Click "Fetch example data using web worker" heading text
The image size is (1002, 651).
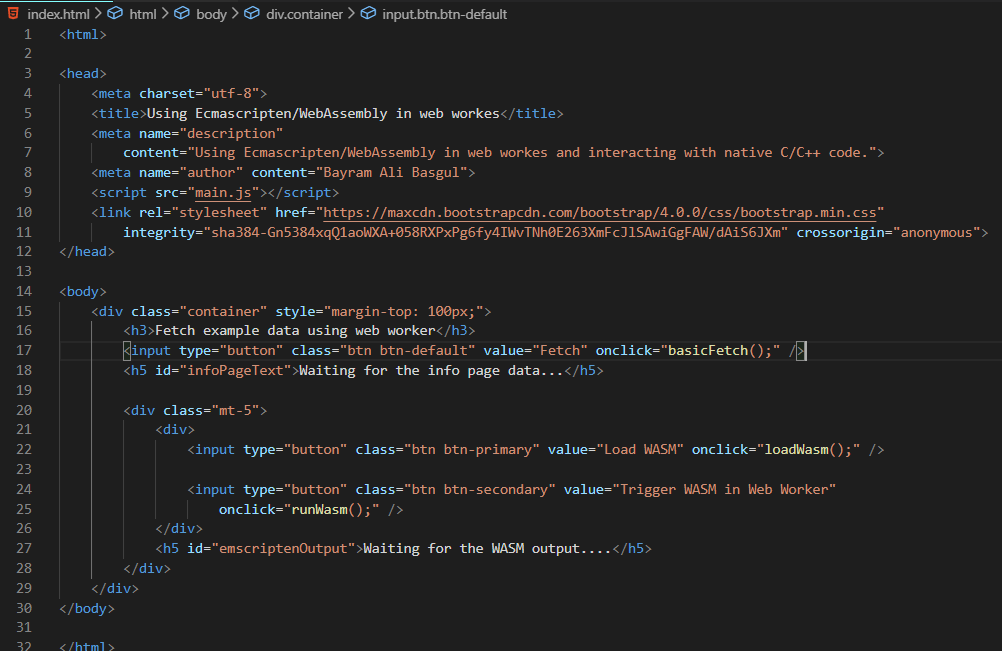tap(295, 330)
